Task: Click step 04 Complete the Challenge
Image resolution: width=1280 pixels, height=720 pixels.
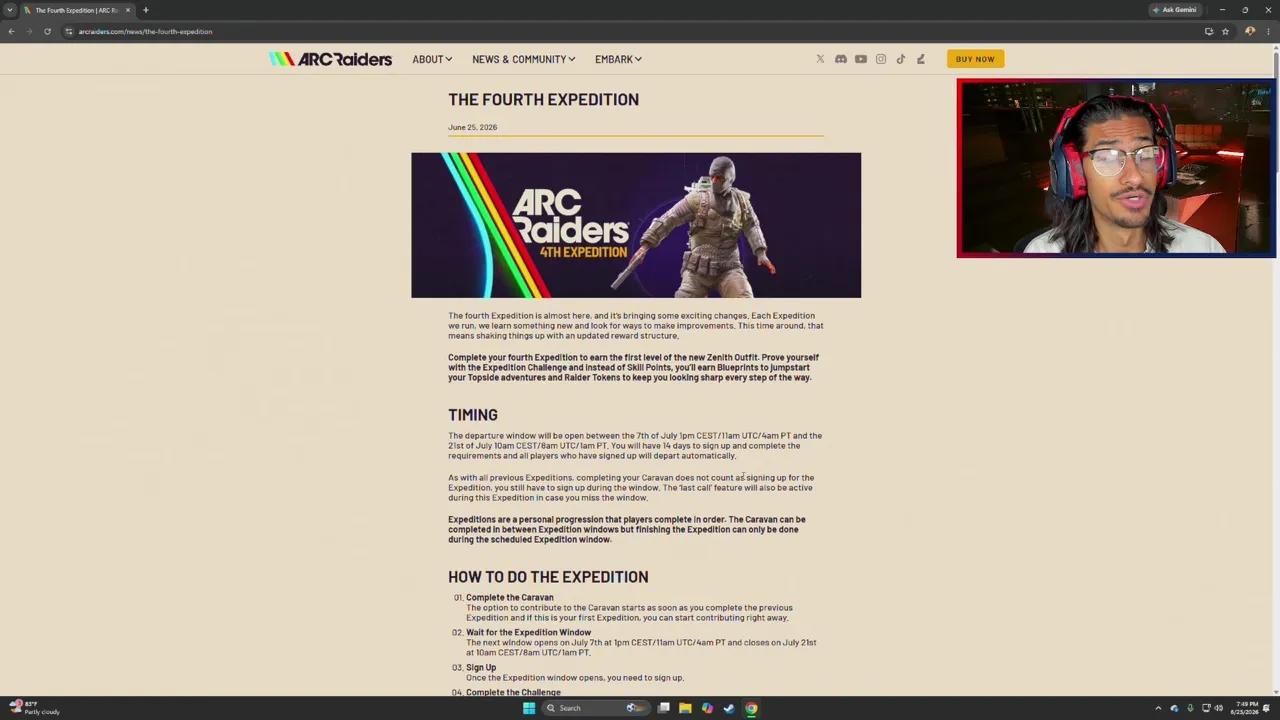Action: click(513, 692)
